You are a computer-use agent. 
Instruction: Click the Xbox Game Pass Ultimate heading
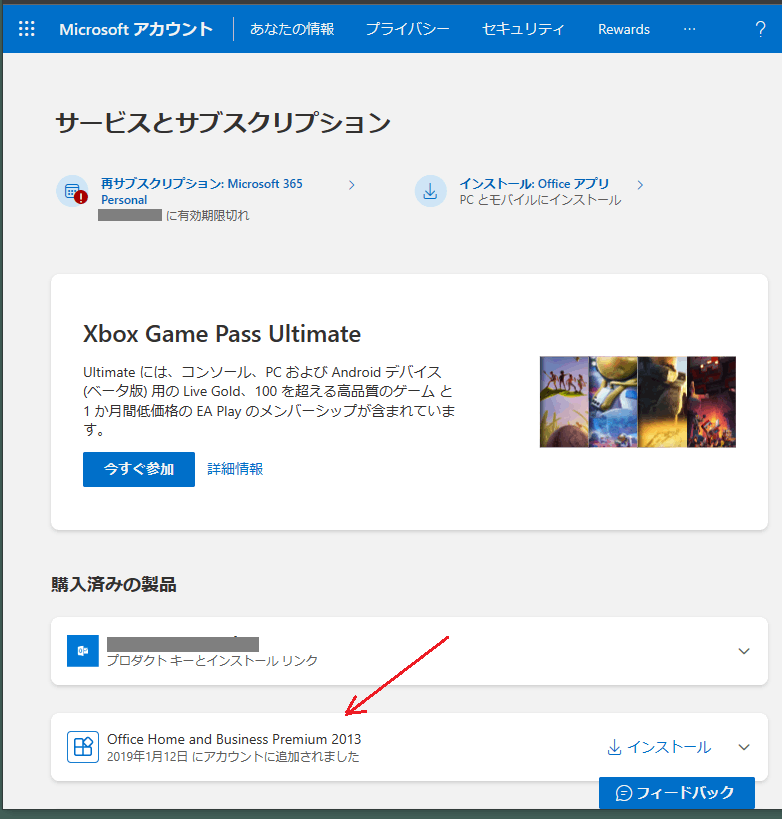tap(222, 334)
